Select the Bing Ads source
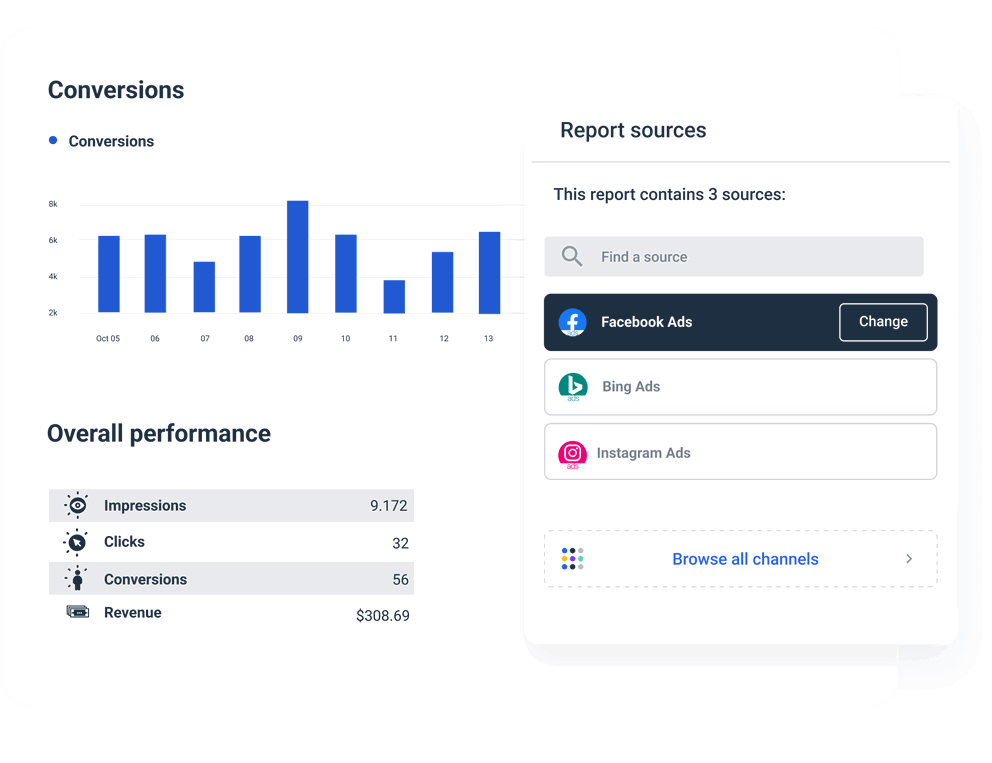 pos(740,387)
